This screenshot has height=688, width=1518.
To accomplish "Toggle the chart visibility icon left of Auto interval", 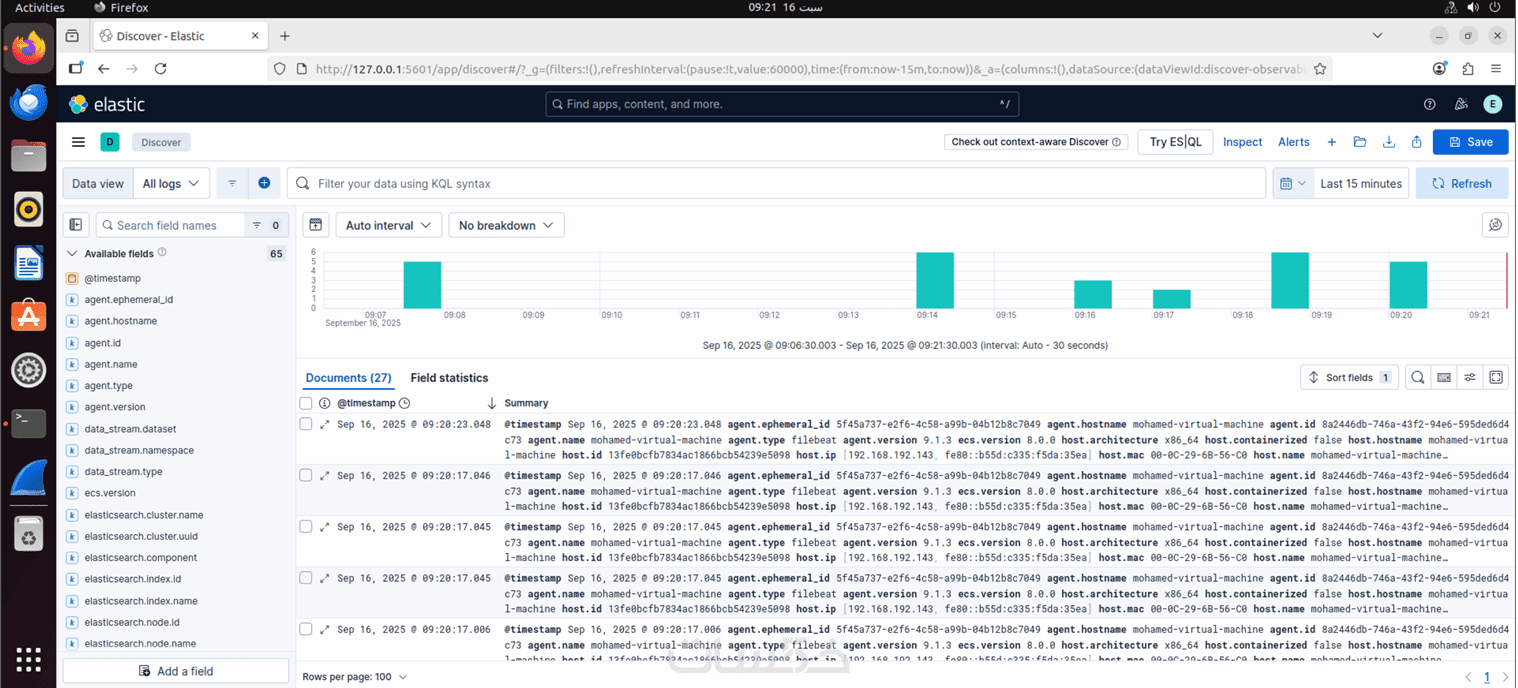I will tap(315, 225).
